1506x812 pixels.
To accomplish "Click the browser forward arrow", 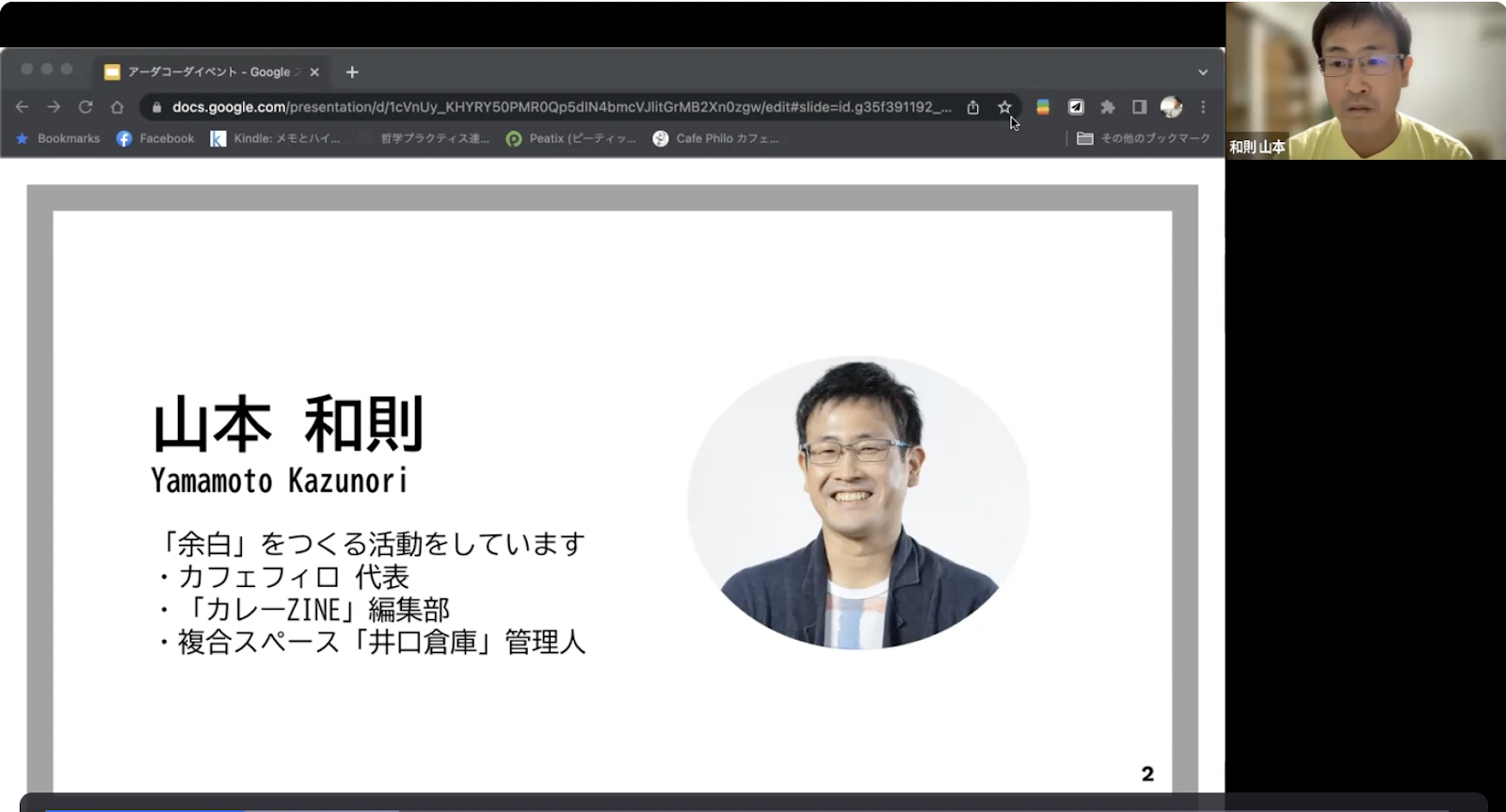I will pyautogui.click(x=54, y=107).
